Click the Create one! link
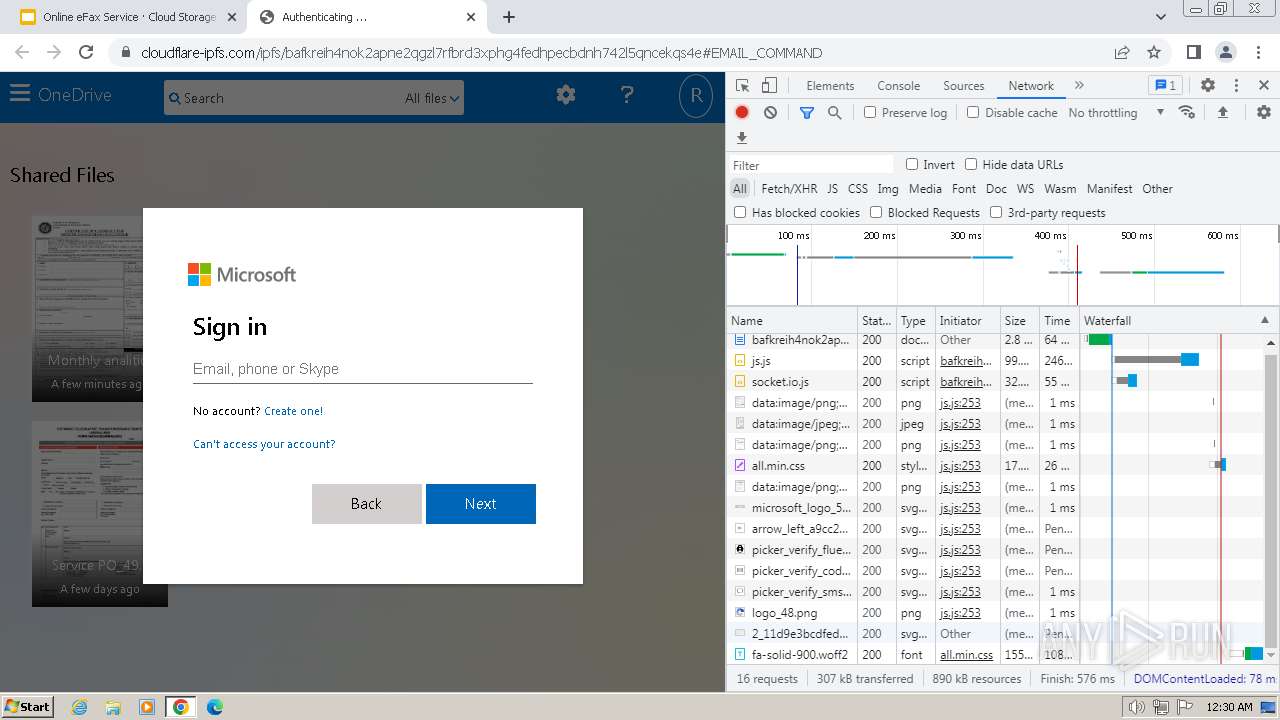The width and height of the screenshot is (1280, 720). coord(293,411)
